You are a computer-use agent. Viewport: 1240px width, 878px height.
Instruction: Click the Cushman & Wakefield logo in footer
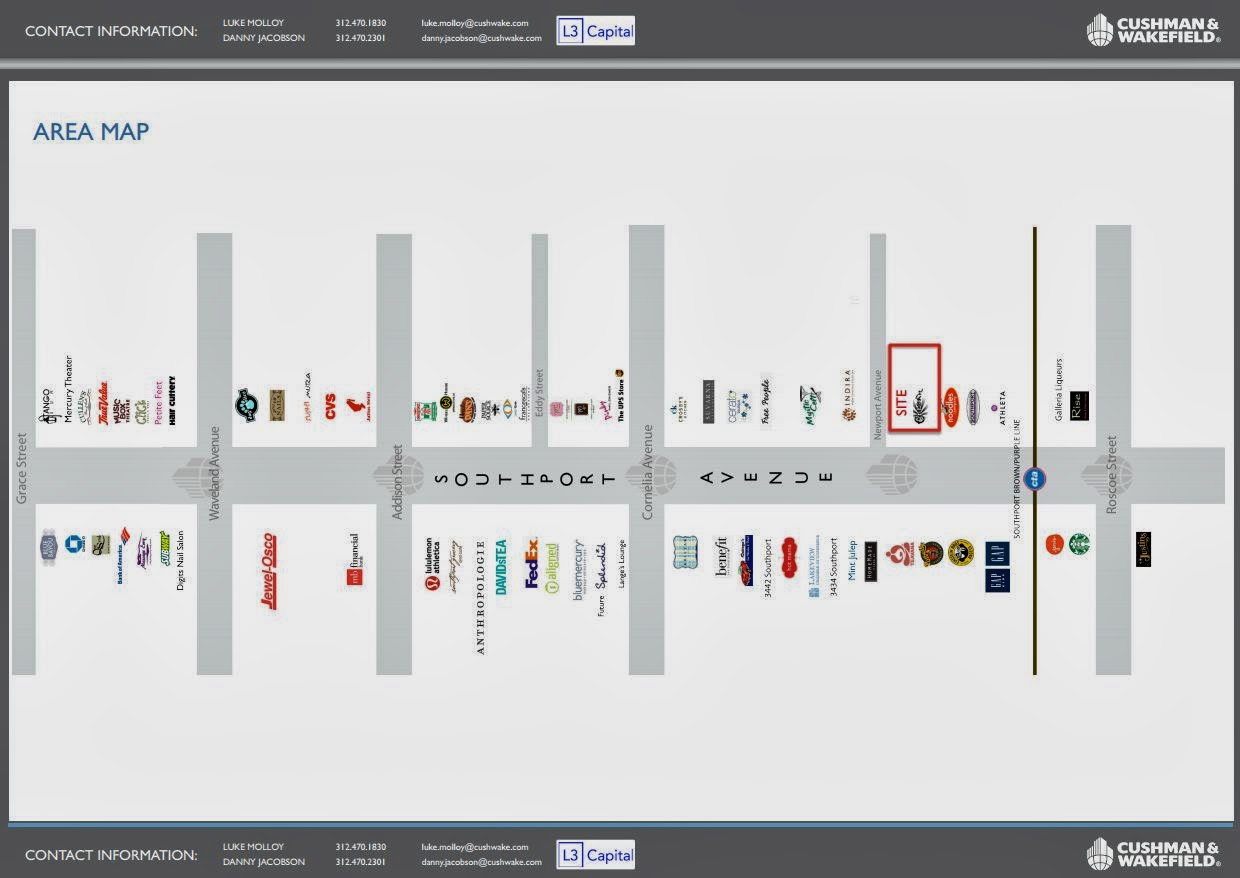1154,854
